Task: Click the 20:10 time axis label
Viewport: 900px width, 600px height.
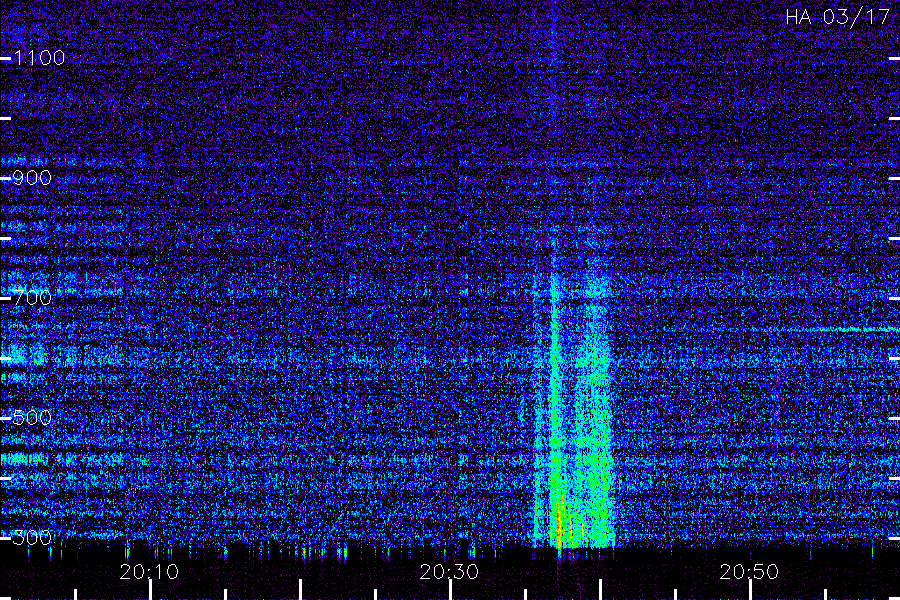Action: click(x=149, y=572)
